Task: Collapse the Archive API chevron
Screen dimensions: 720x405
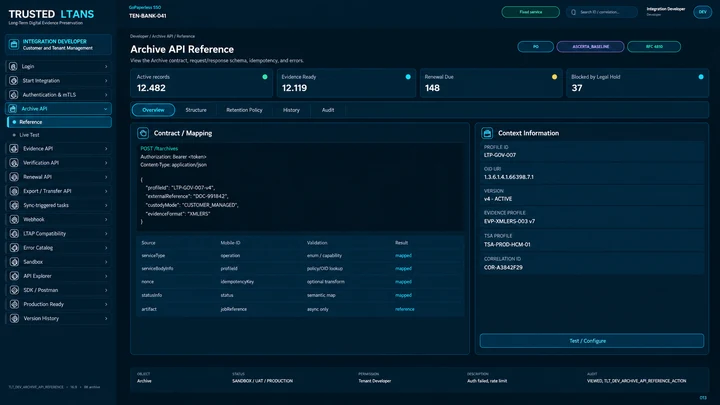Action: point(106,109)
